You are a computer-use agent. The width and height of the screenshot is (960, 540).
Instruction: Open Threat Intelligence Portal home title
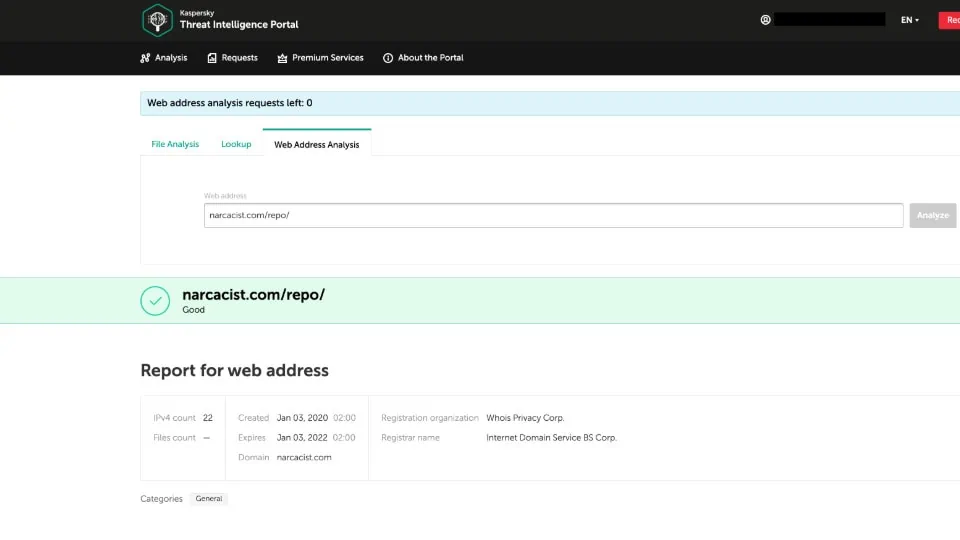[x=239, y=24]
